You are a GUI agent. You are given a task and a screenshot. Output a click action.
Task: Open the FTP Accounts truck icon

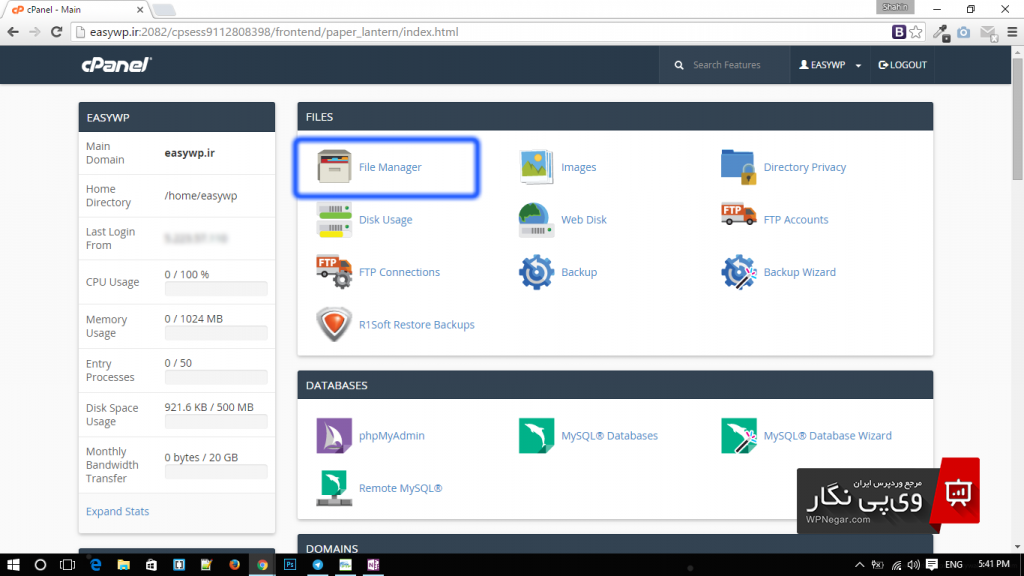click(739, 215)
